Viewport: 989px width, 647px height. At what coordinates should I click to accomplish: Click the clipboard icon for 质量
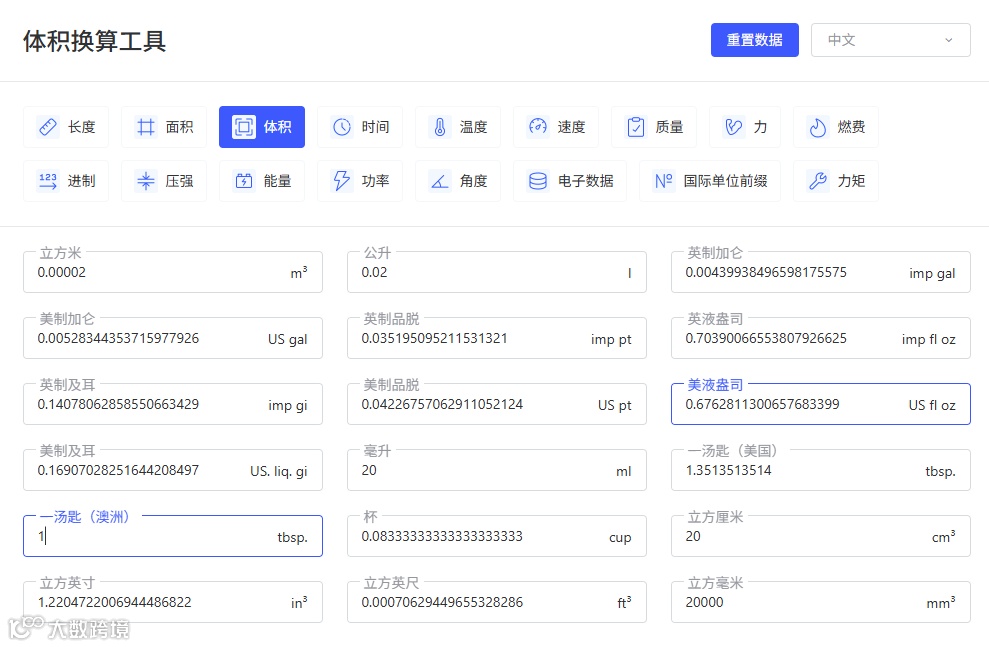click(x=635, y=127)
